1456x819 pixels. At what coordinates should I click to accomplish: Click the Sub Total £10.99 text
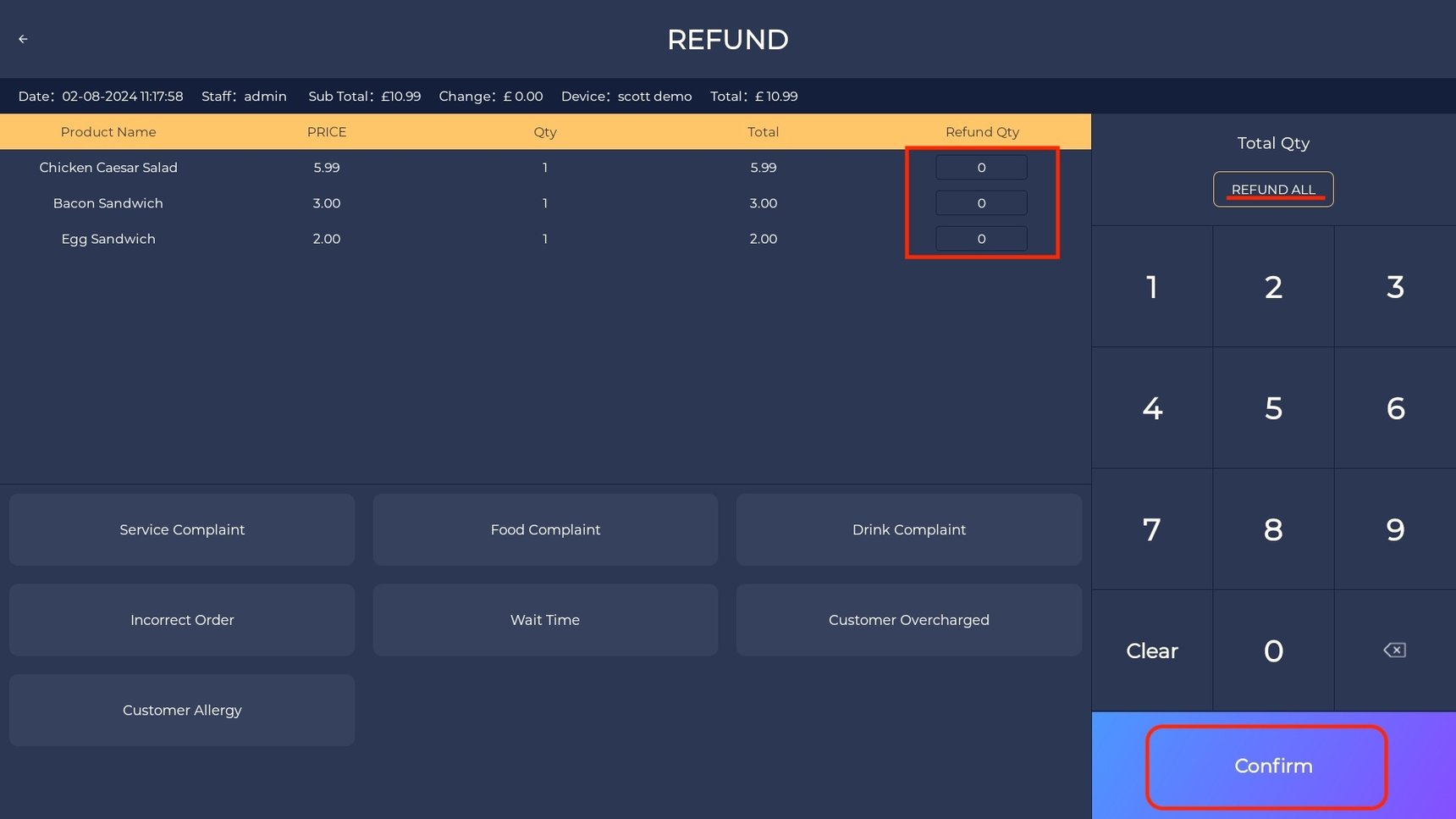(364, 97)
